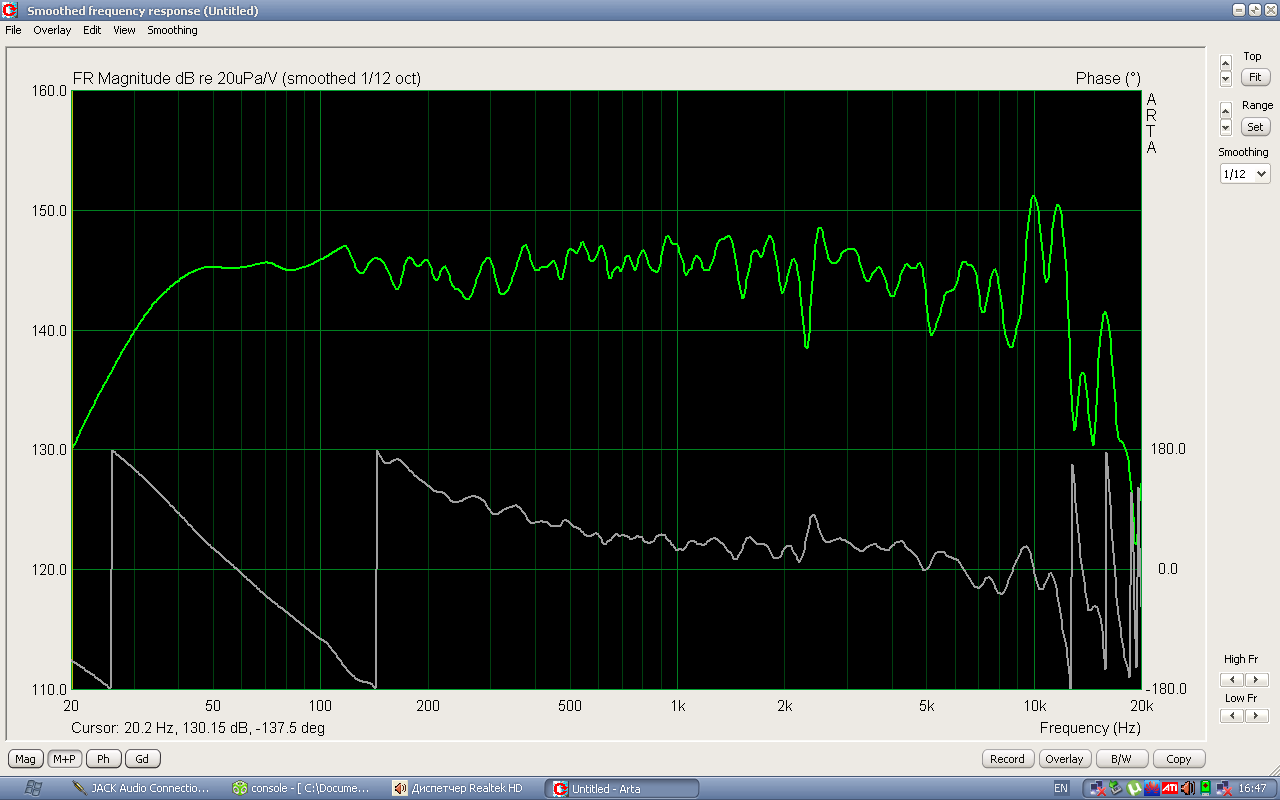1280x800 pixels.
Task: Toggle B/W color mode button
Action: pyautogui.click(x=1122, y=759)
